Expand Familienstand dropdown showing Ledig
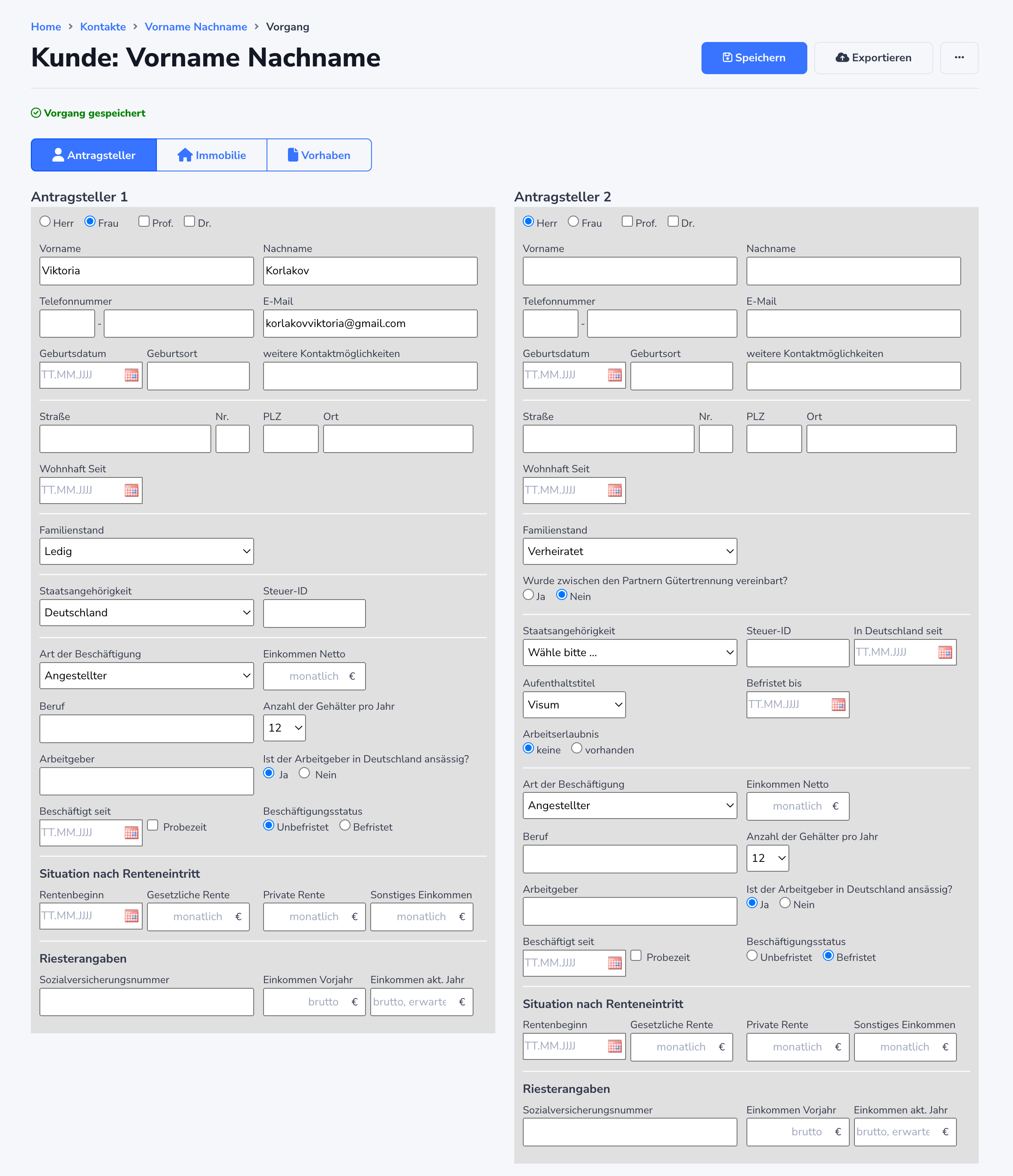The height and width of the screenshot is (1176, 1013). click(147, 552)
